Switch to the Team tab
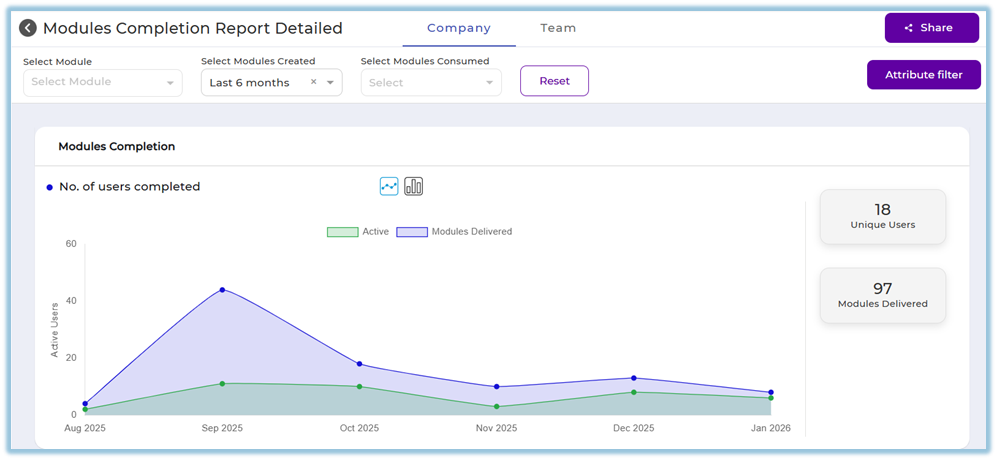 tap(558, 28)
